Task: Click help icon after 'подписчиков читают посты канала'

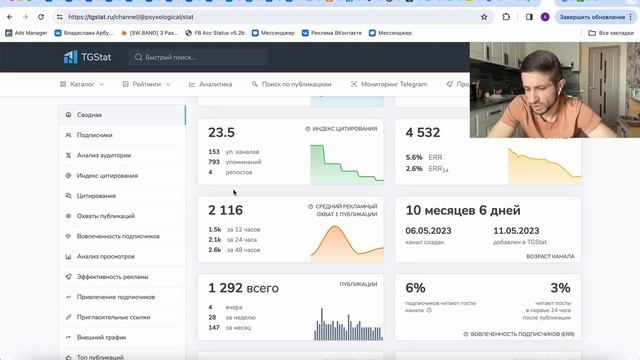Action: click(x=429, y=311)
